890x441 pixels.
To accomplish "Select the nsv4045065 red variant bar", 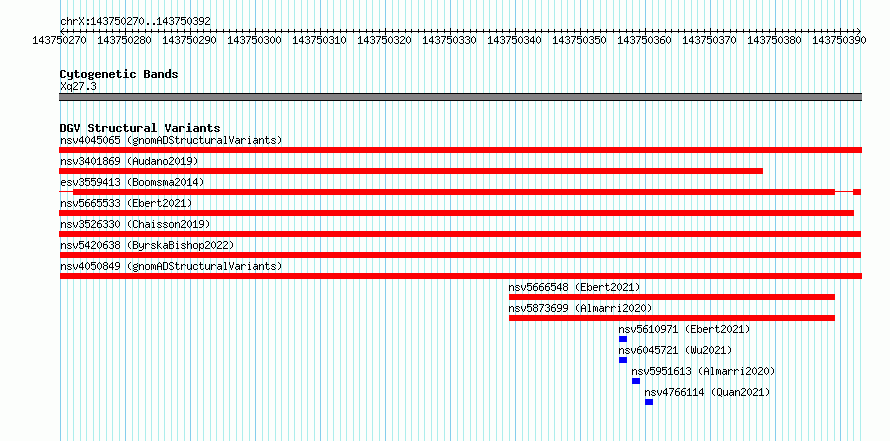I will (x=460, y=150).
